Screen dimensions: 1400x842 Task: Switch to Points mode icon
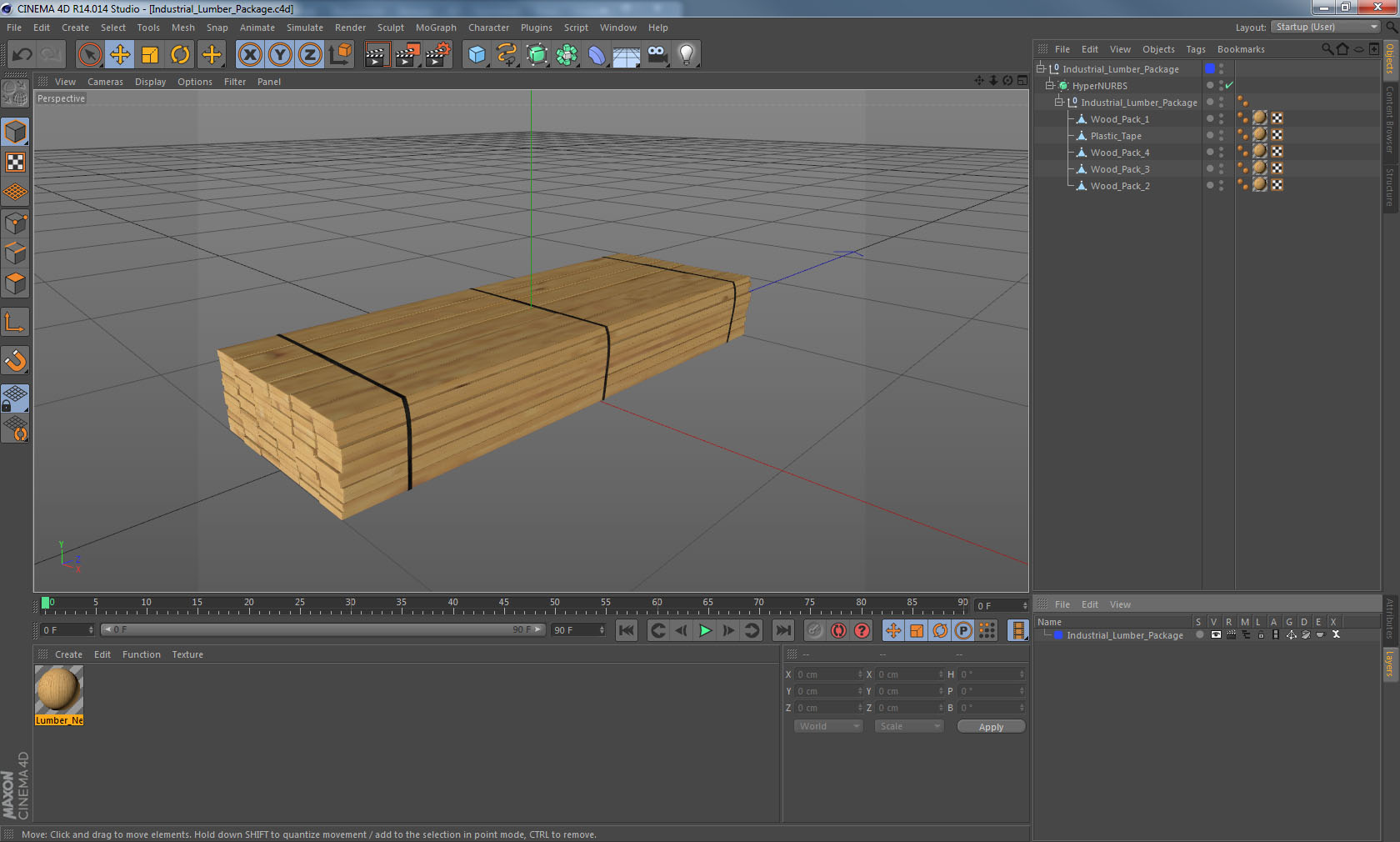click(15, 223)
